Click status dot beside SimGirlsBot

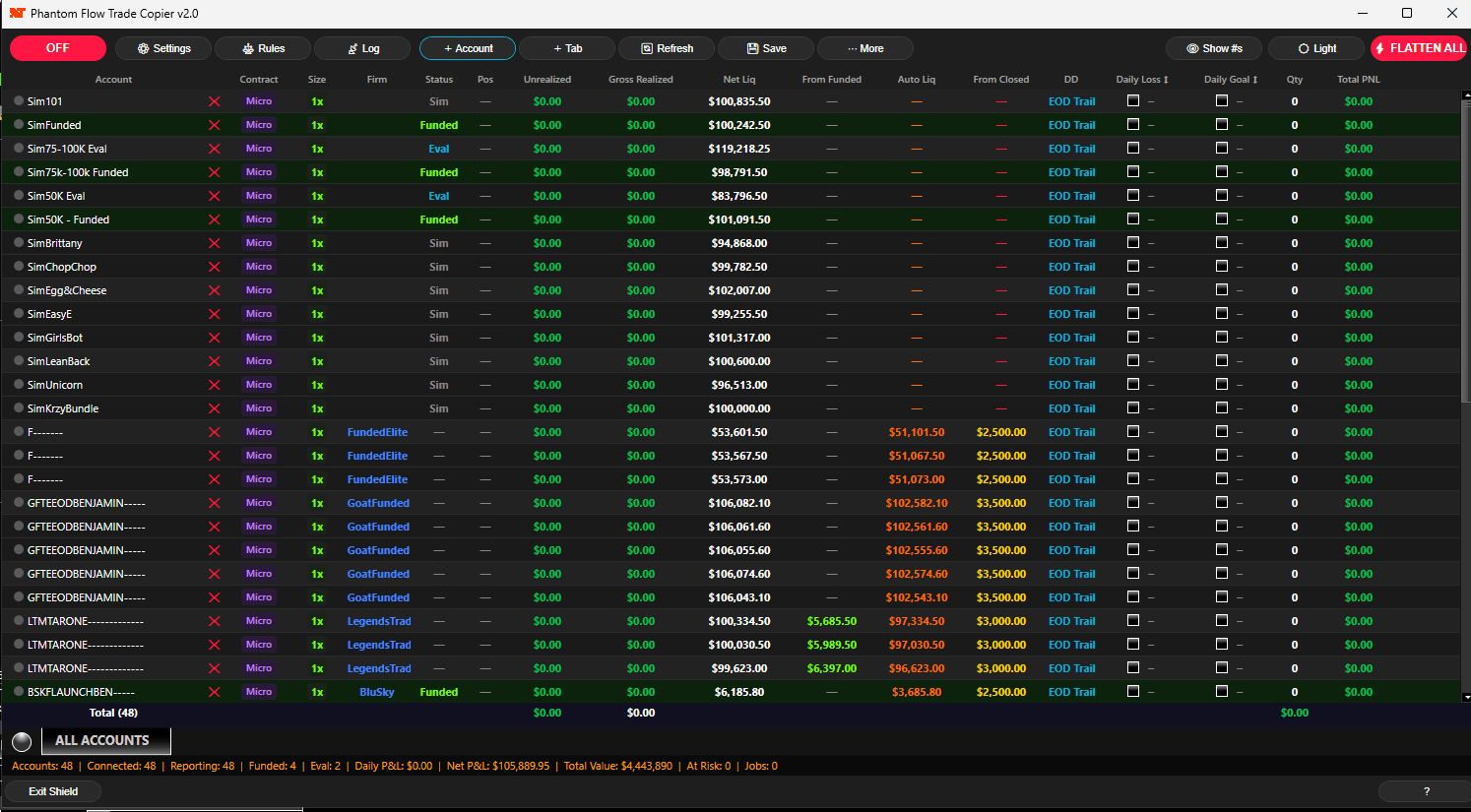[19, 337]
